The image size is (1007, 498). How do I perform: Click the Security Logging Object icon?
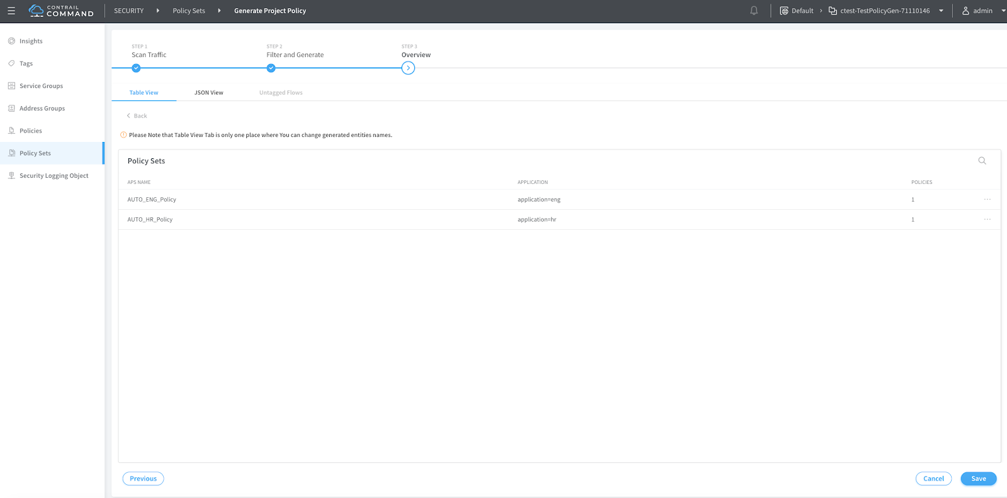coord(11,175)
